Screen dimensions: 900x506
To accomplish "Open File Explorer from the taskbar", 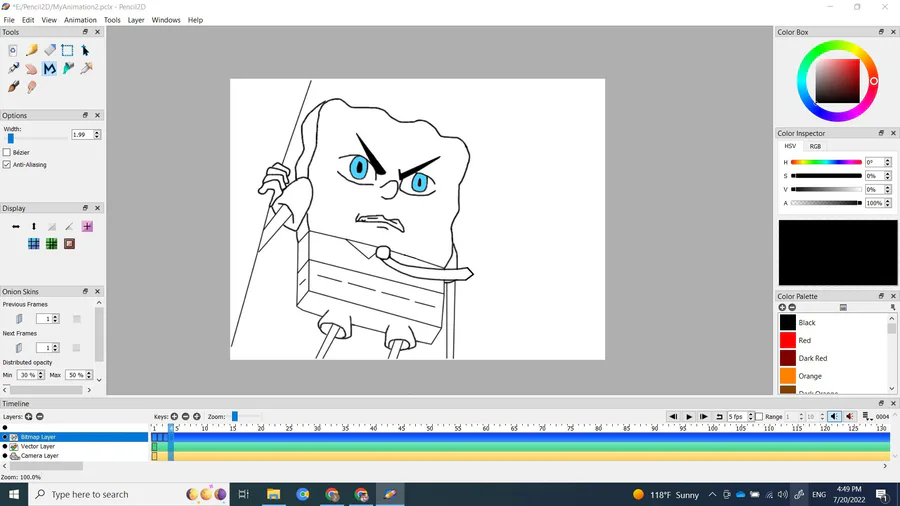I will coord(273,494).
